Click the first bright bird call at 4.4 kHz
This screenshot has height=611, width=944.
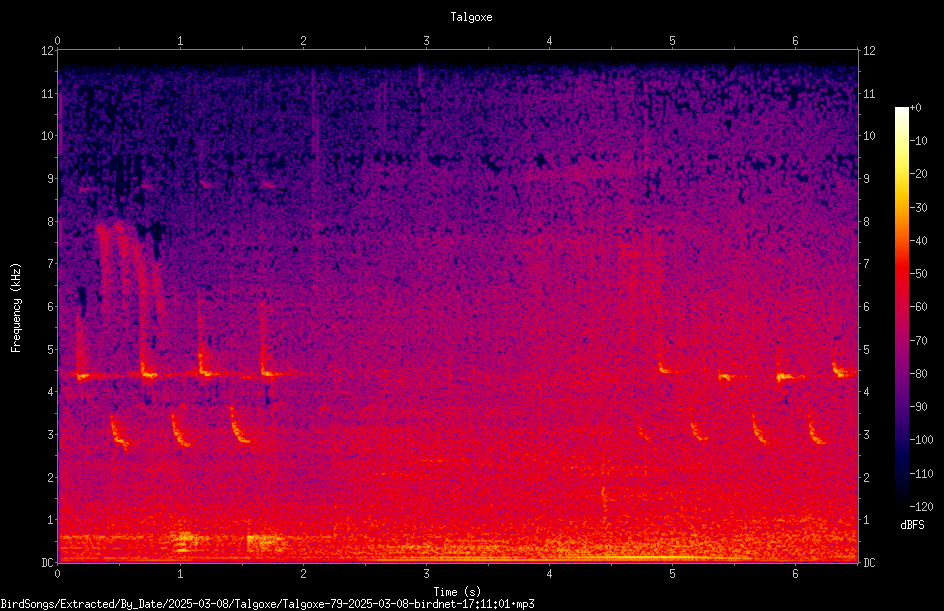point(81,374)
